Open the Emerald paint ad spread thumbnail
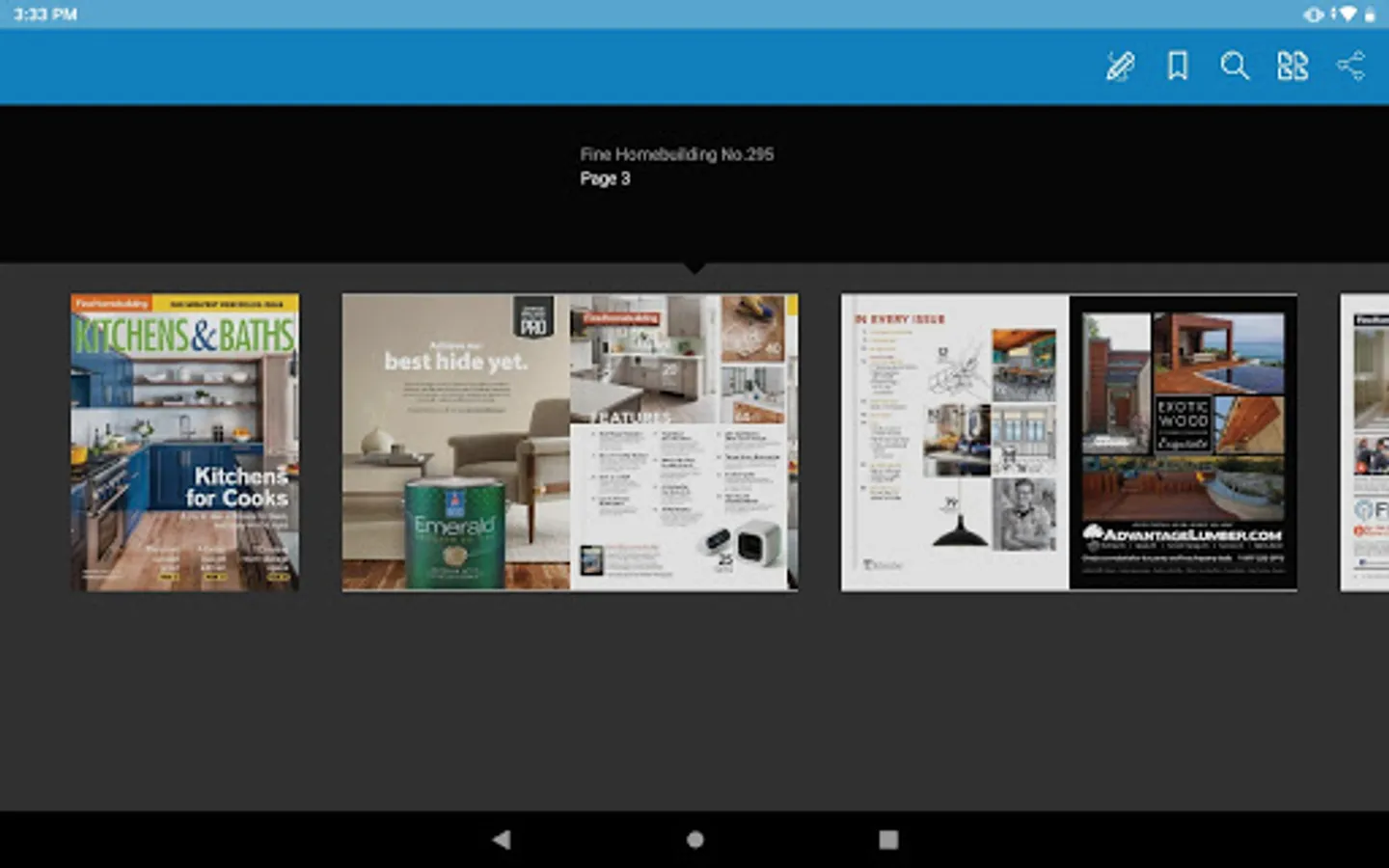This screenshot has height=868, width=1389. point(570,443)
